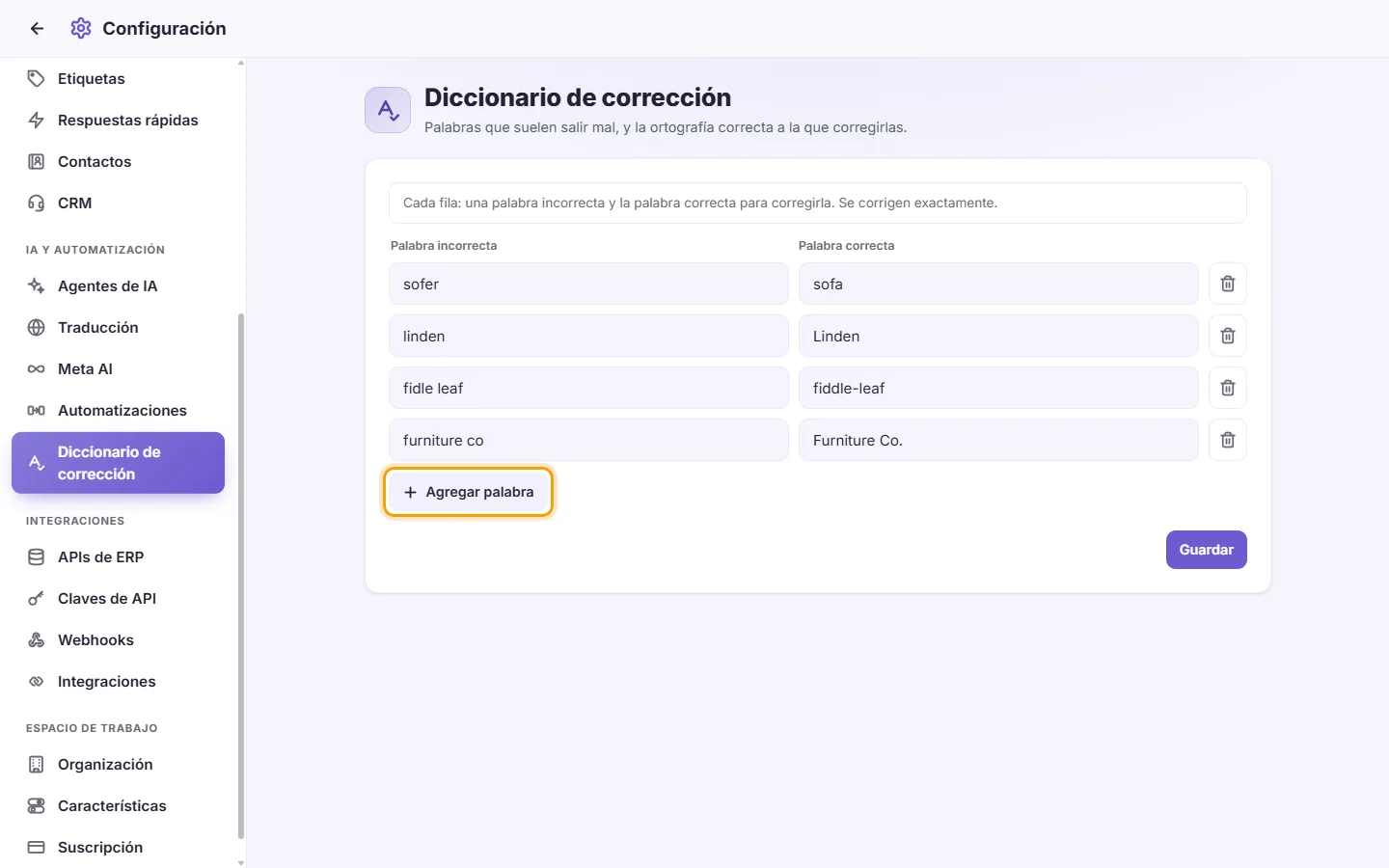Click the Configuración gear icon
Image resolution: width=1389 pixels, height=868 pixels.
(x=81, y=29)
